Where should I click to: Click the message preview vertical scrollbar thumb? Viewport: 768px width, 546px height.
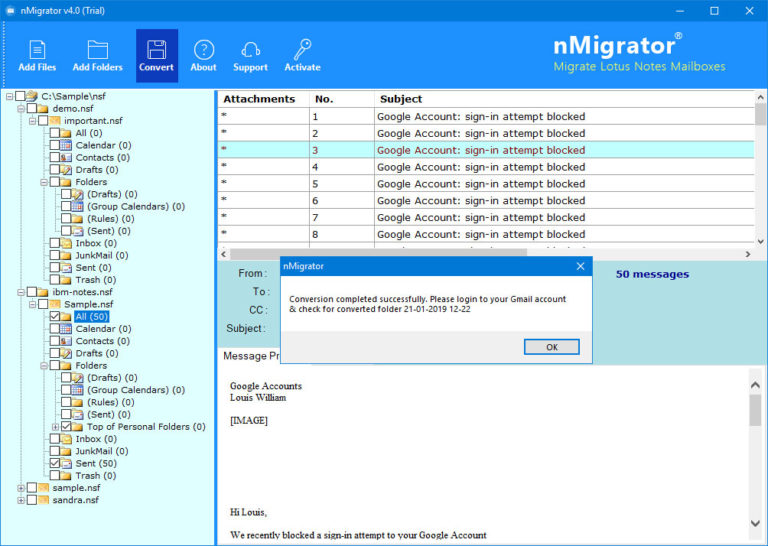tap(755, 410)
